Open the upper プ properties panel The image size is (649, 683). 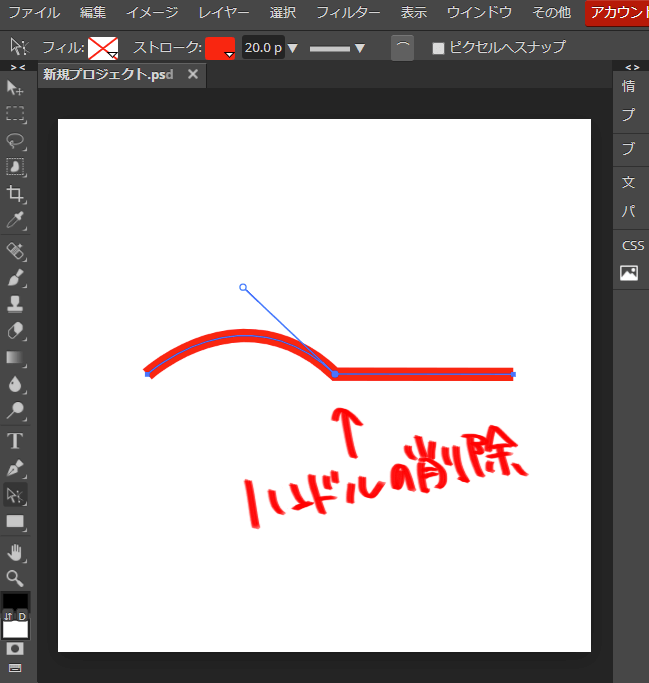[x=629, y=115]
